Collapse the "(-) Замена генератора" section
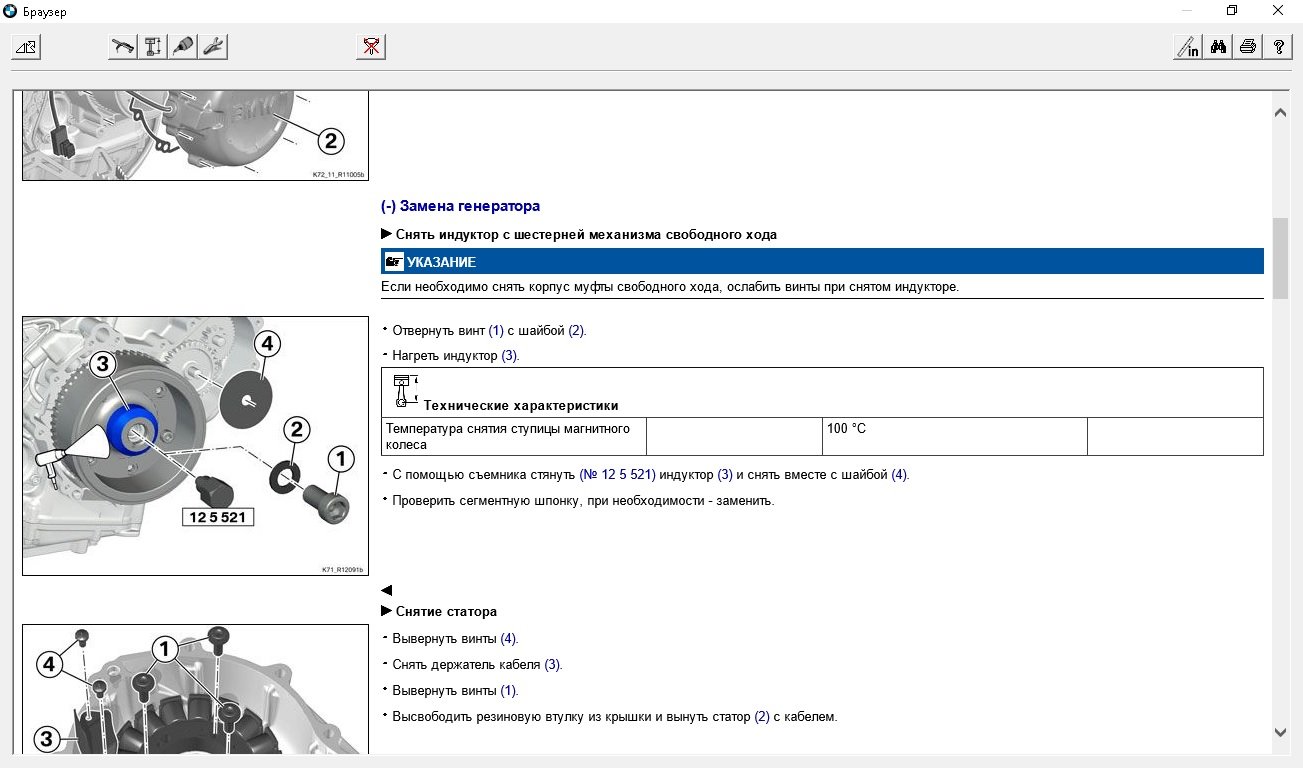This screenshot has height=768, width=1303. 460,206
